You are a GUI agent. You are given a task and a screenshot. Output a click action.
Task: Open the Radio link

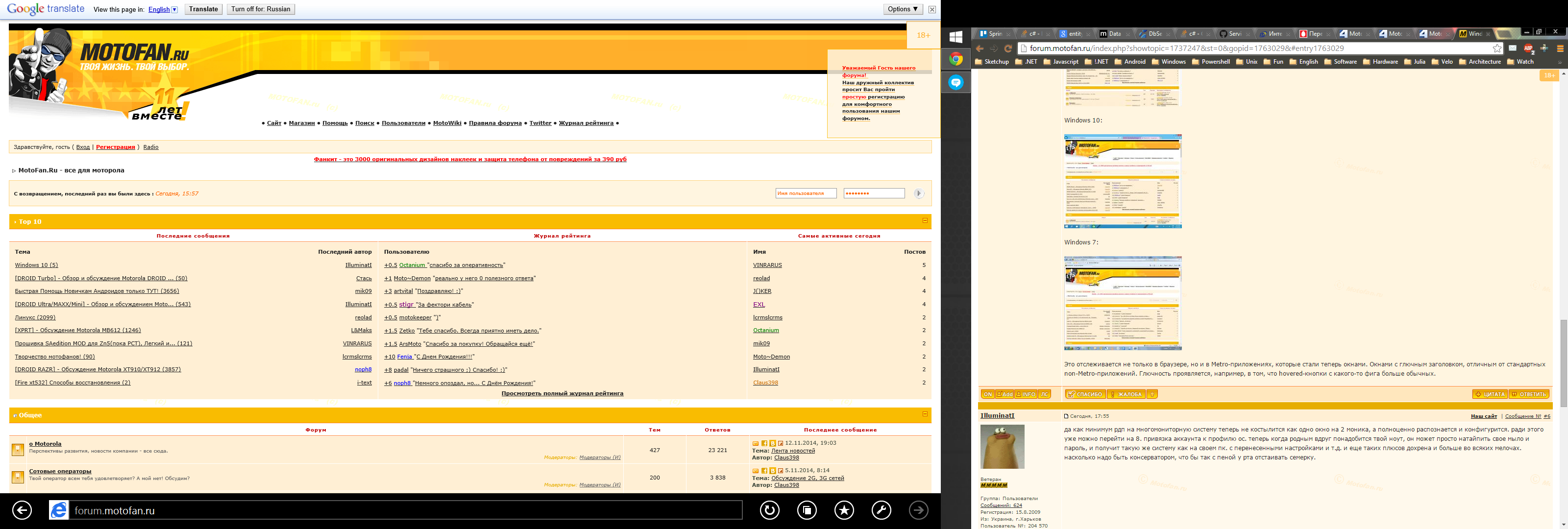coord(151,147)
